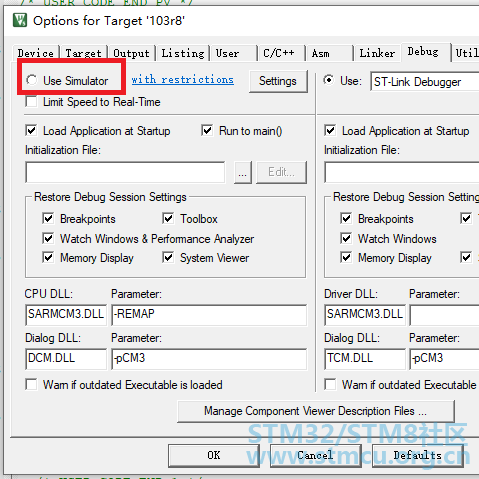Click the Driver DLL SARMCM3.DLL field
Image resolution: width=479 pixels, height=479 pixels.
[x=365, y=315]
